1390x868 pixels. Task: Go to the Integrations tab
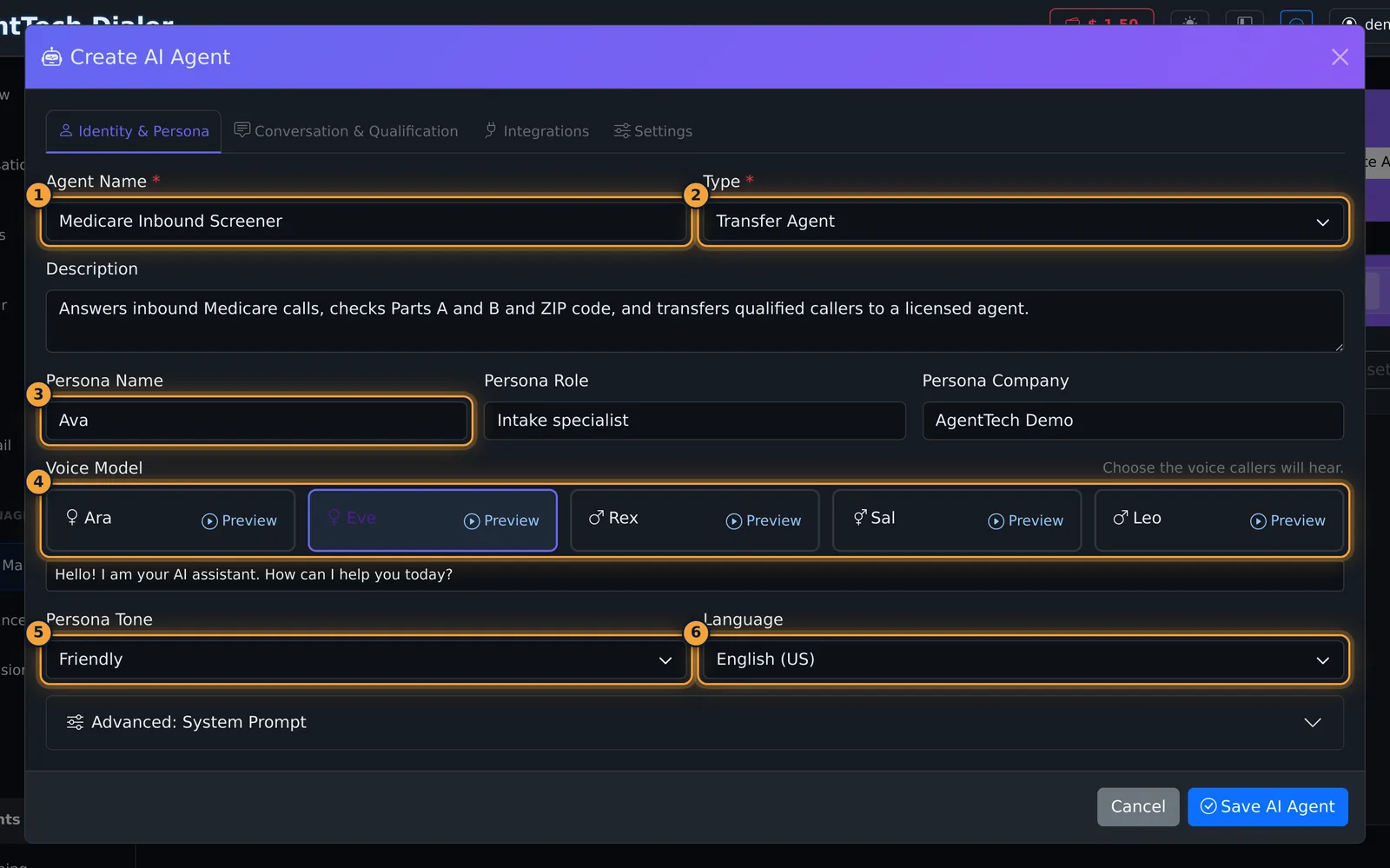click(537, 131)
